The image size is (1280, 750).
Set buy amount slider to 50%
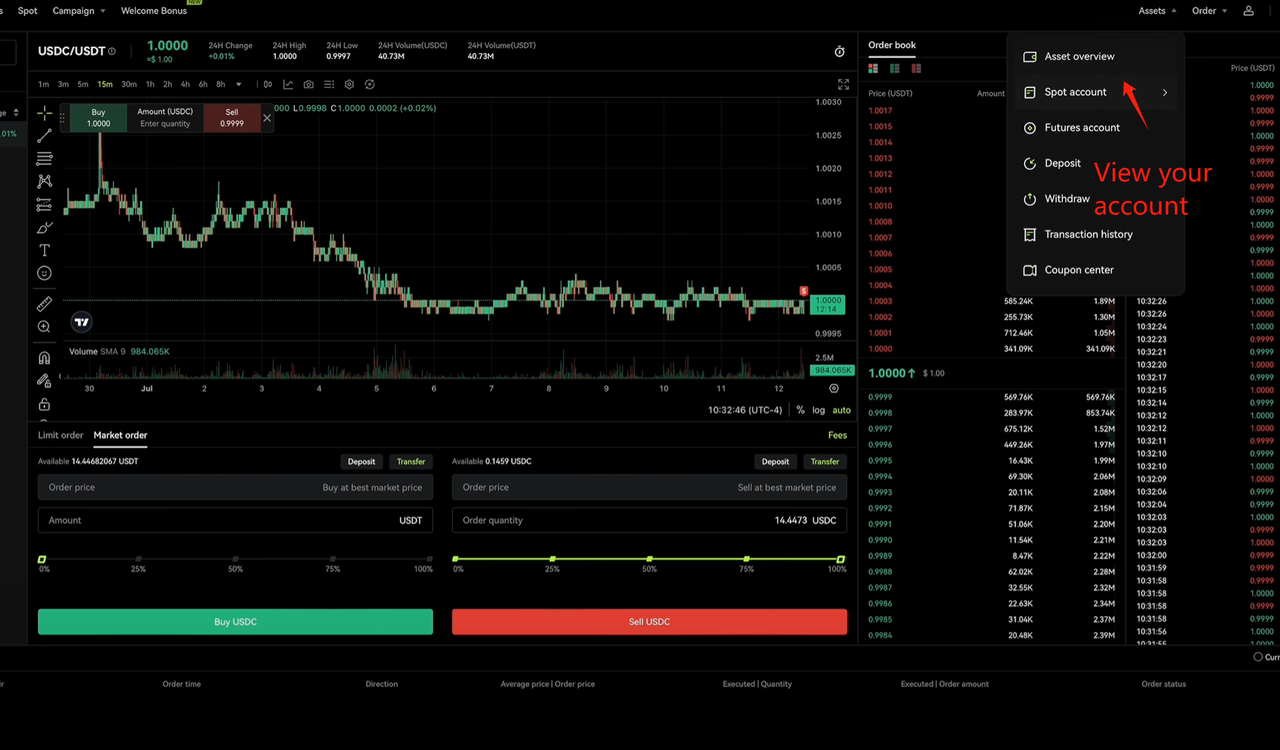coord(235,559)
